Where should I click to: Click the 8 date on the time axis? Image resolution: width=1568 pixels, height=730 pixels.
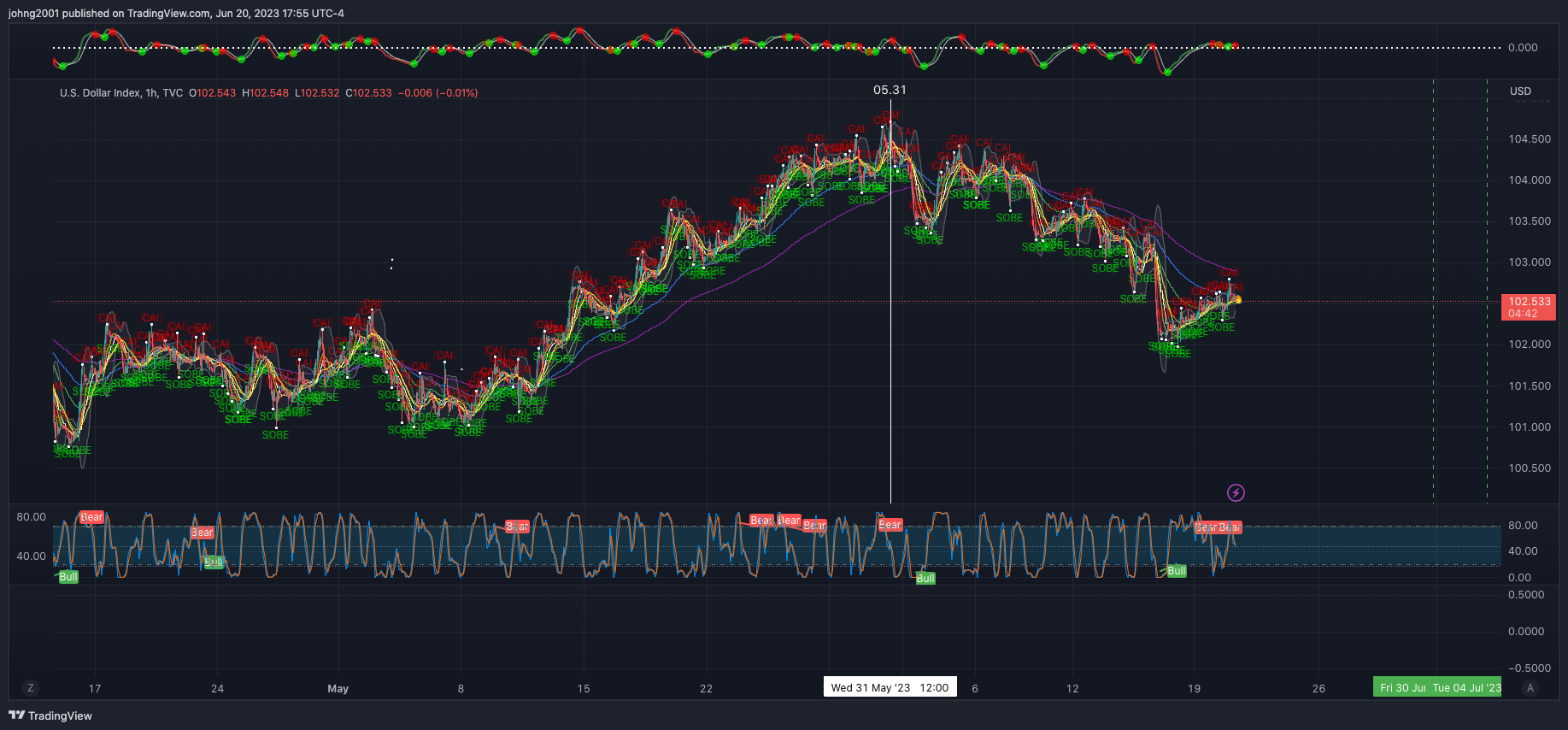(461, 689)
